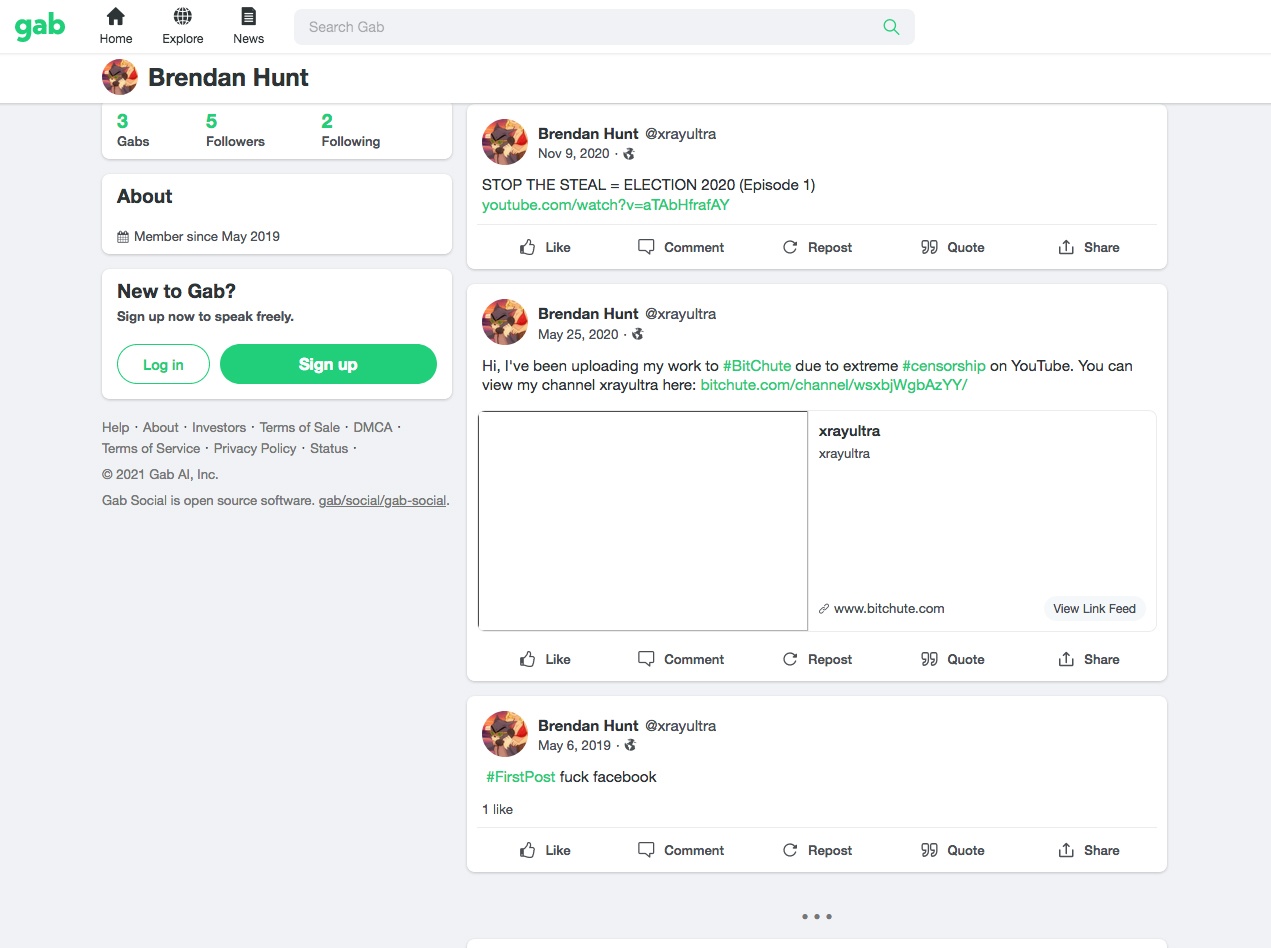Repost the May 25, 2020 post

click(817, 659)
